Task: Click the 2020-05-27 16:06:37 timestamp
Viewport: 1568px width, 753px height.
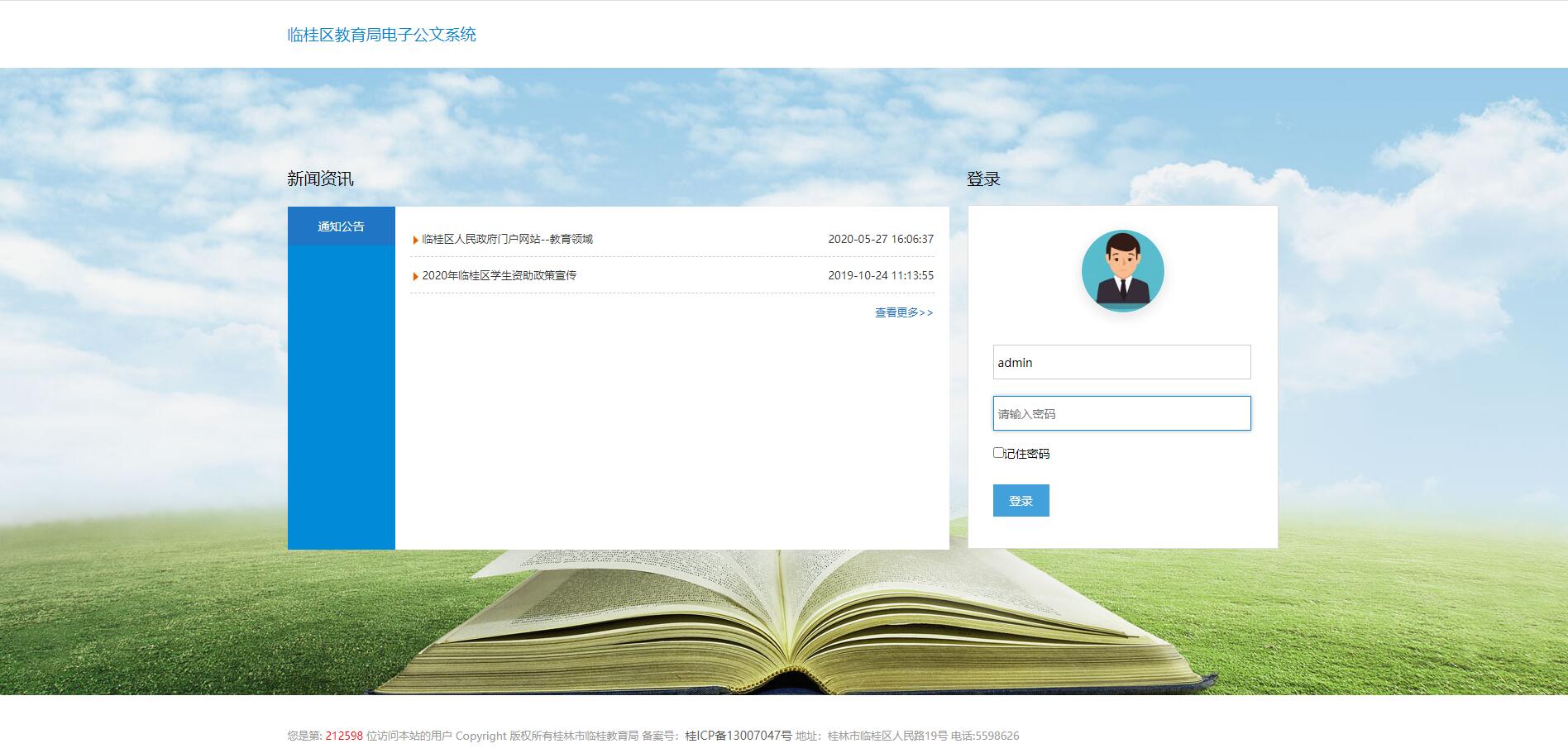Action: pos(881,240)
